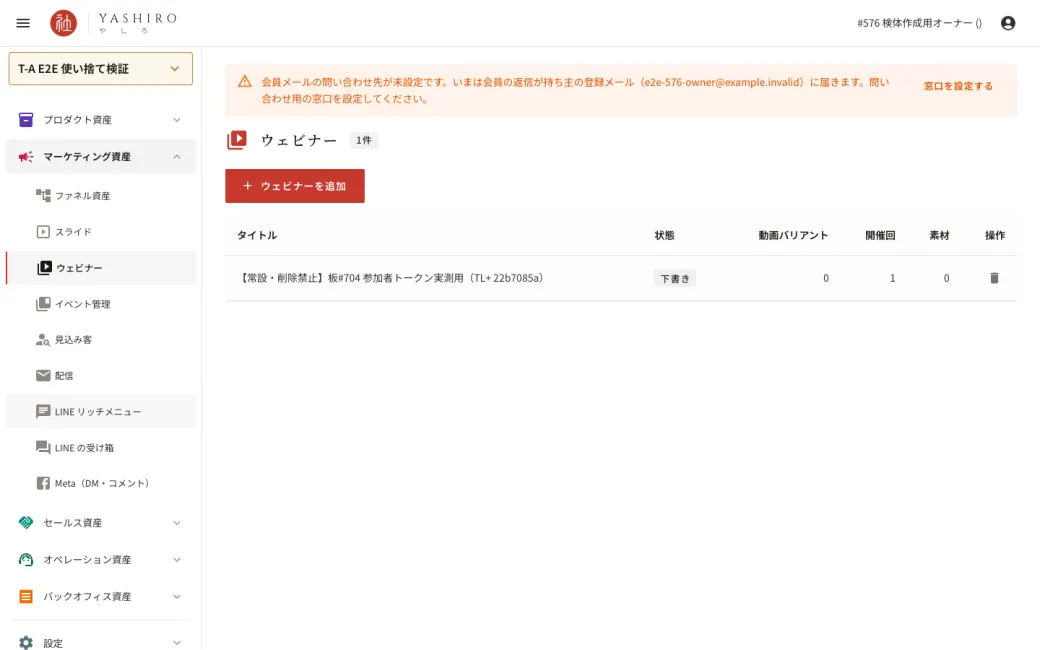The width and height of the screenshot is (1040, 650).
Task: Click the 1件 count badge
Action: (x=363, y=140)
